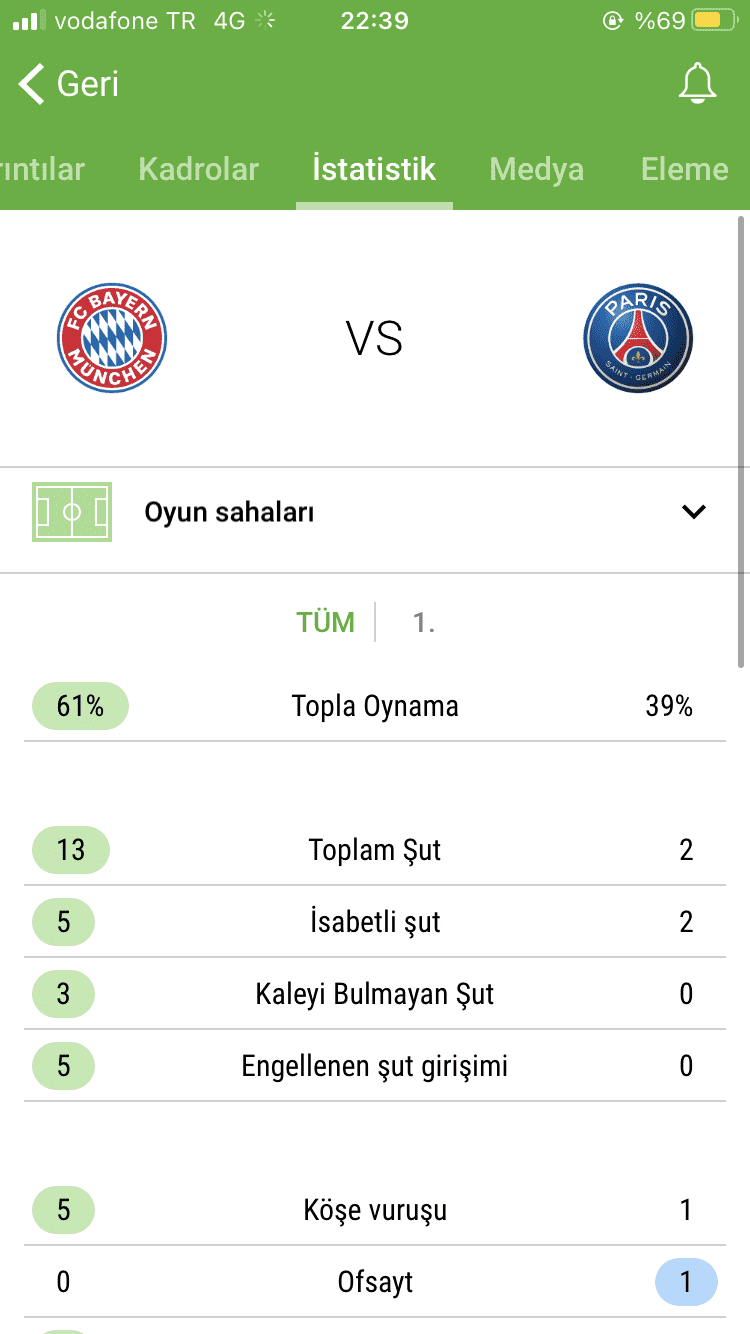This screenshot has height=1334, width=750.
Task: Switch stats to the 1. half filter
Action: [424, 622]
